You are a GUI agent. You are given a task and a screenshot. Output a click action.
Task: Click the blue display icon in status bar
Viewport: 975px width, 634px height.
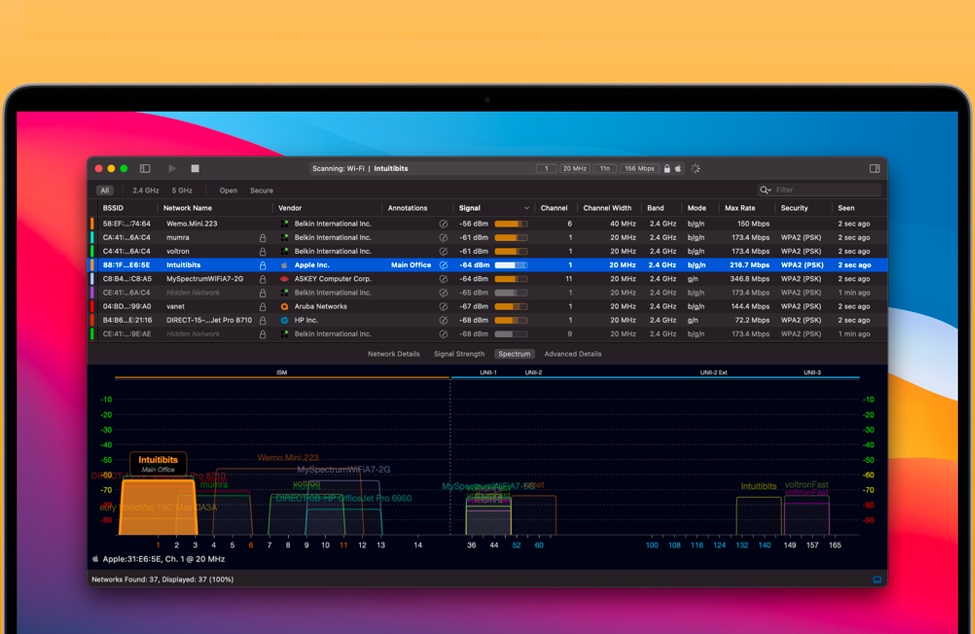click(x=877, y=580)
